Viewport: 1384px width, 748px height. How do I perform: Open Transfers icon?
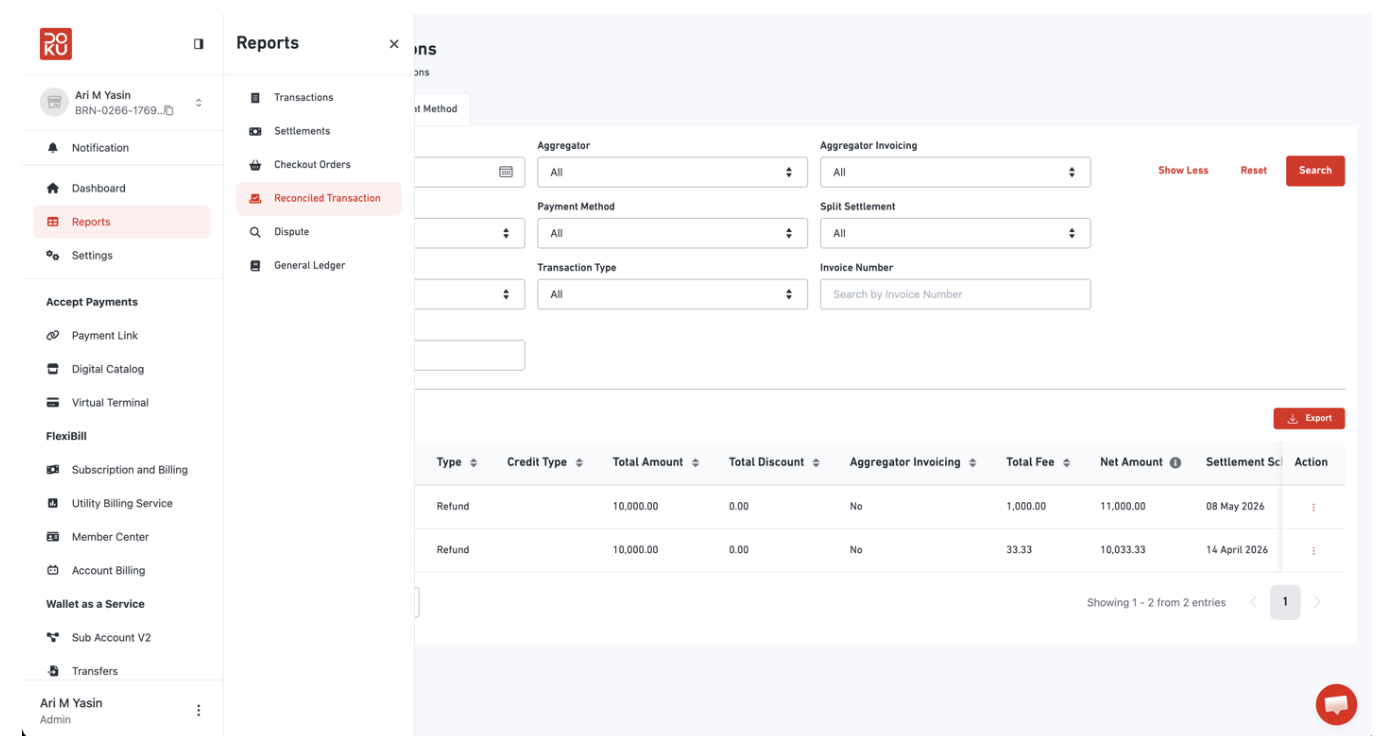[53, 671]
